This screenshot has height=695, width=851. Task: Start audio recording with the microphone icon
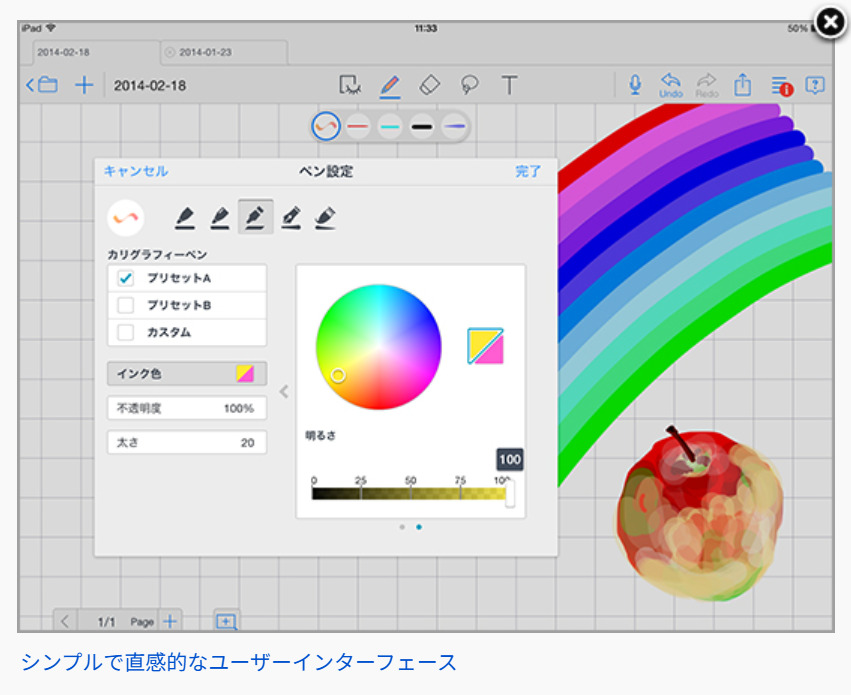click(x=635, y=84)
